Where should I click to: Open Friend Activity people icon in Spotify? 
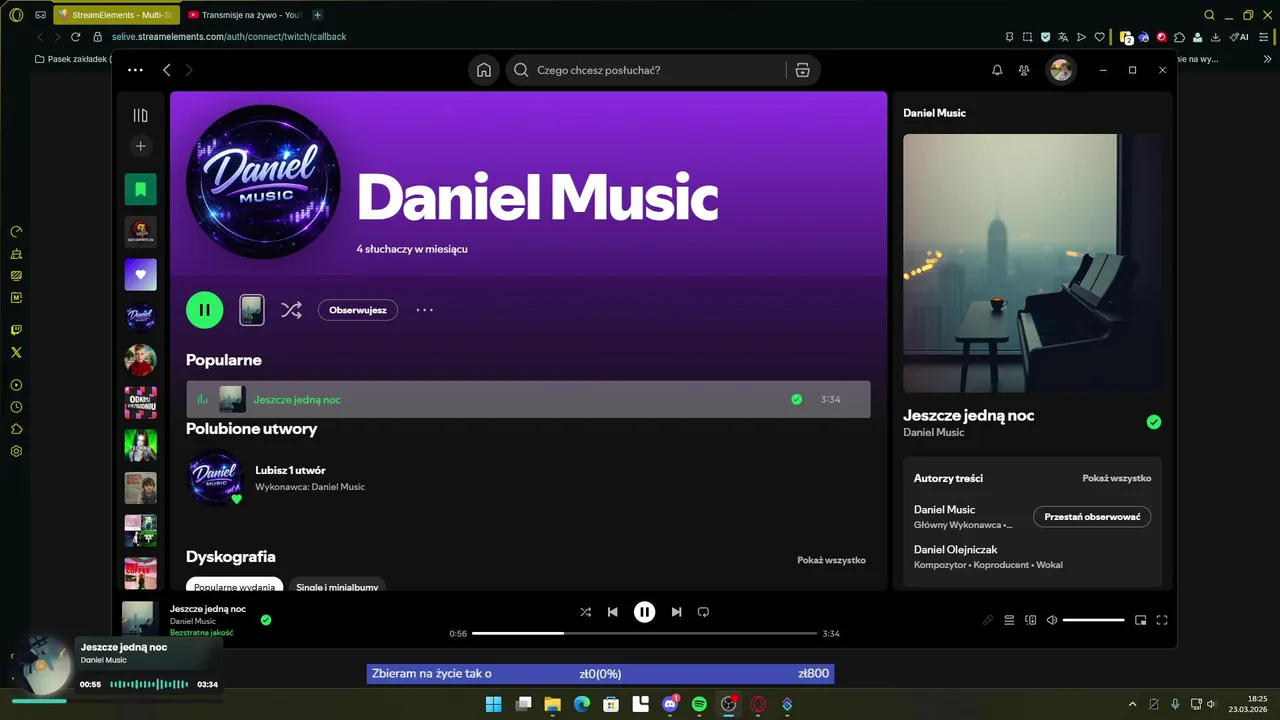pyautogui.click(x=1025, y=70)
